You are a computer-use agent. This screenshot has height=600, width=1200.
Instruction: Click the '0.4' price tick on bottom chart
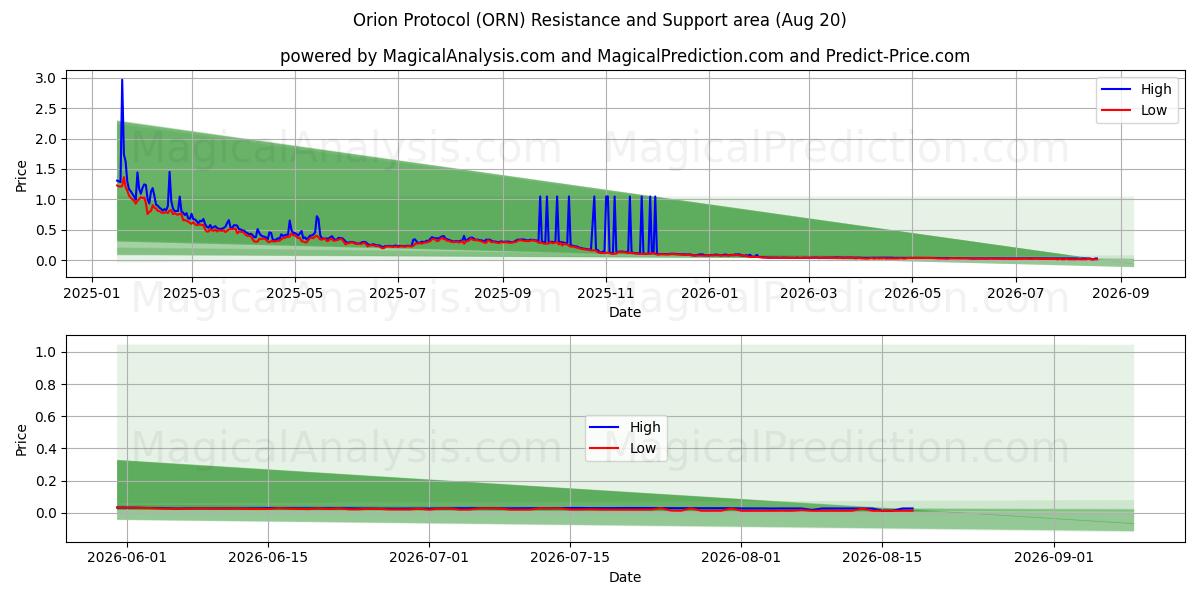tap(47, 449)
